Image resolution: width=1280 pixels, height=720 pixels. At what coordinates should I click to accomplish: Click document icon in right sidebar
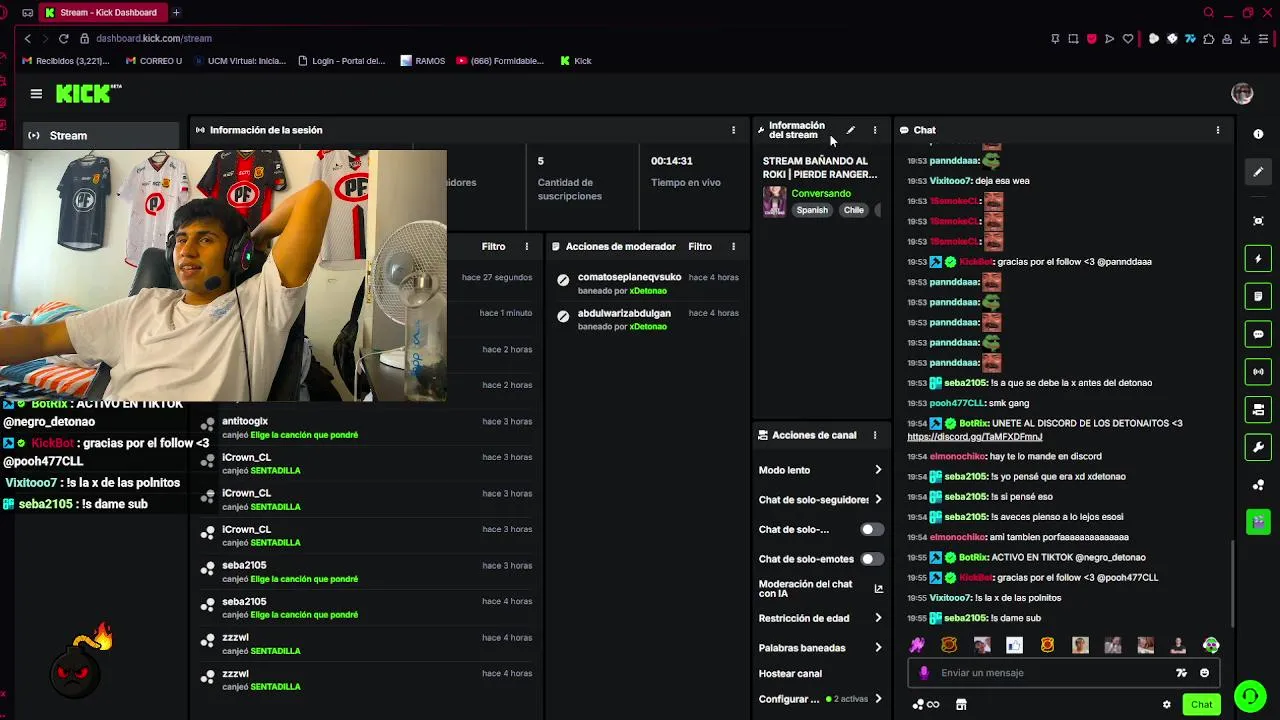click(x=1258, y=297)
